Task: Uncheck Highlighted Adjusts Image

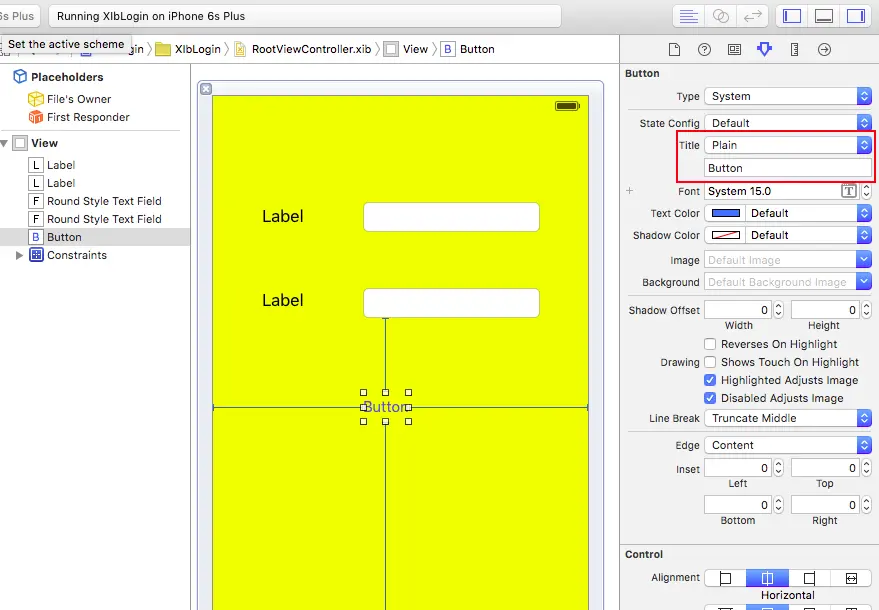Action: (710, 380)
